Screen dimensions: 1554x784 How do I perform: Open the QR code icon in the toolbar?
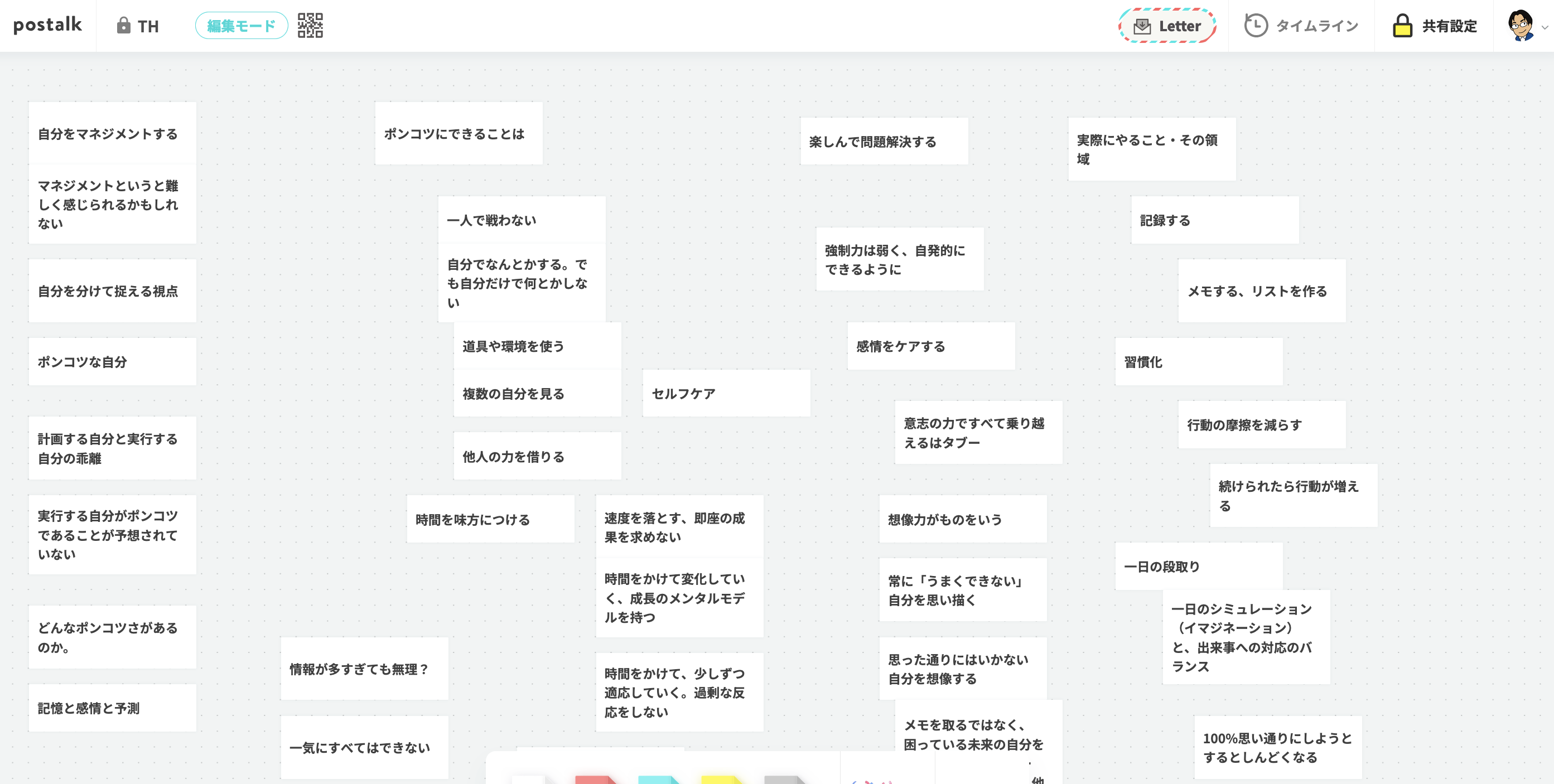311,25
